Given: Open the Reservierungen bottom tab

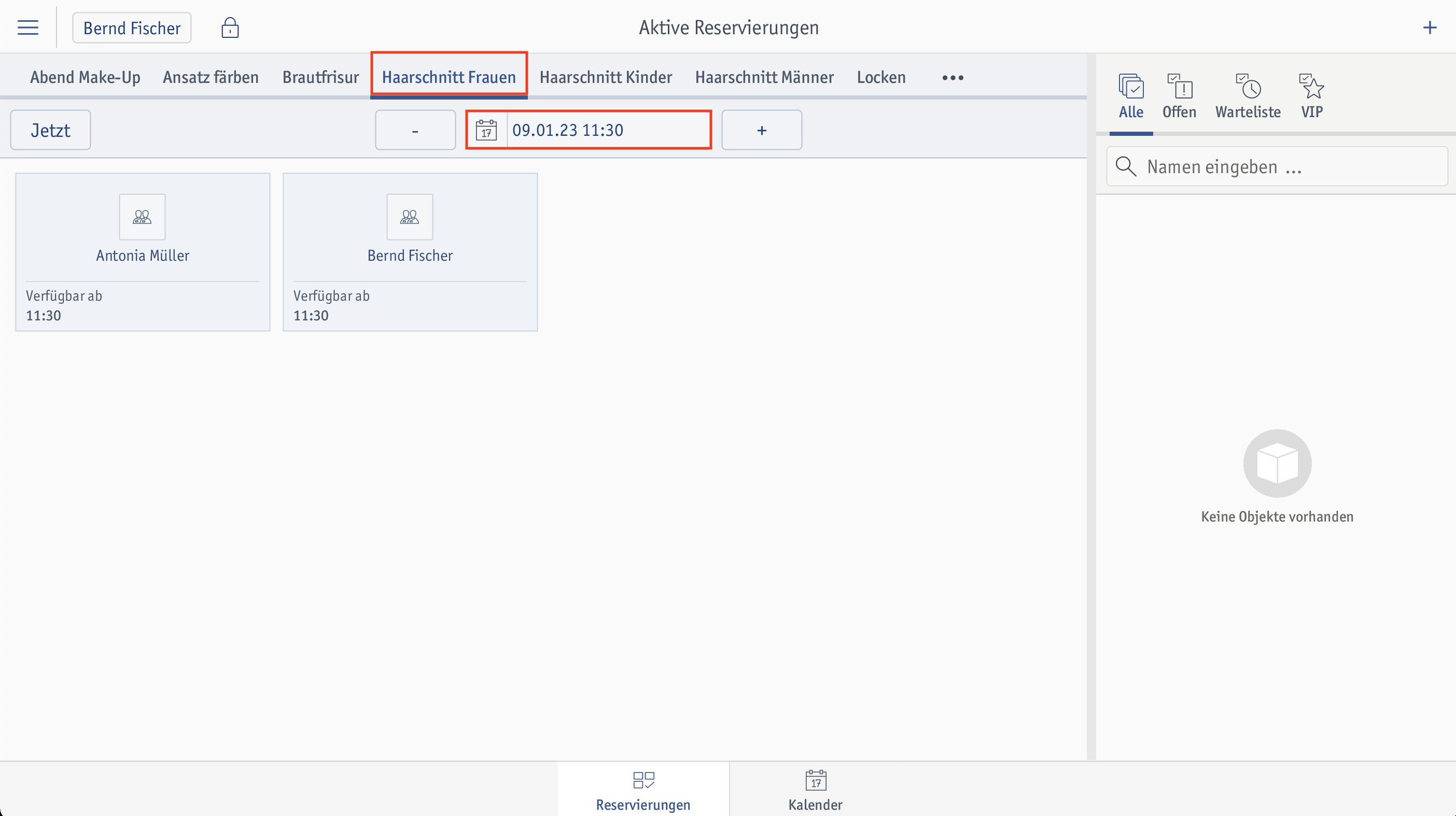Looking at the screenshot, I should 643,790.
